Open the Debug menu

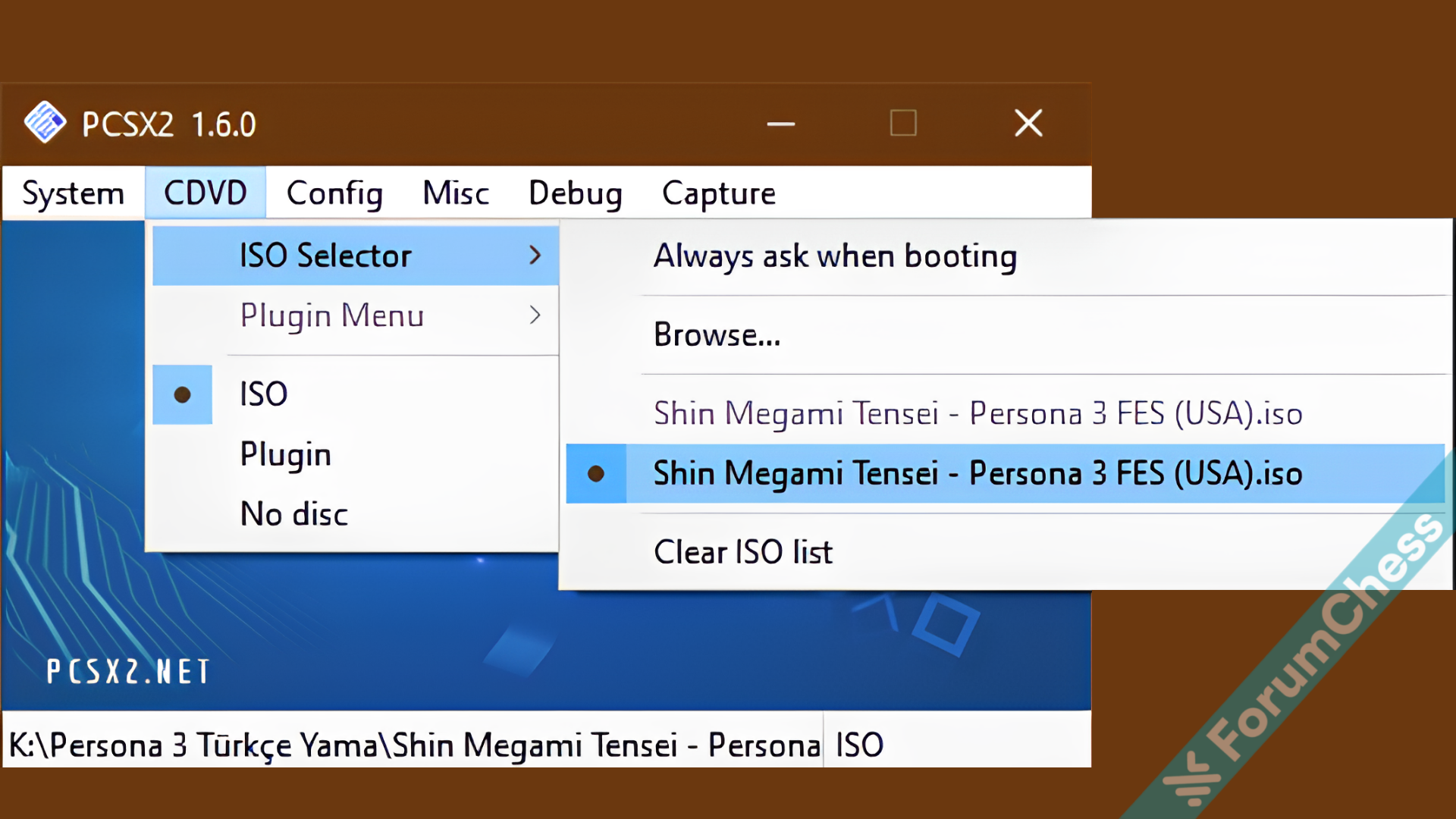[x=576, y=193]
